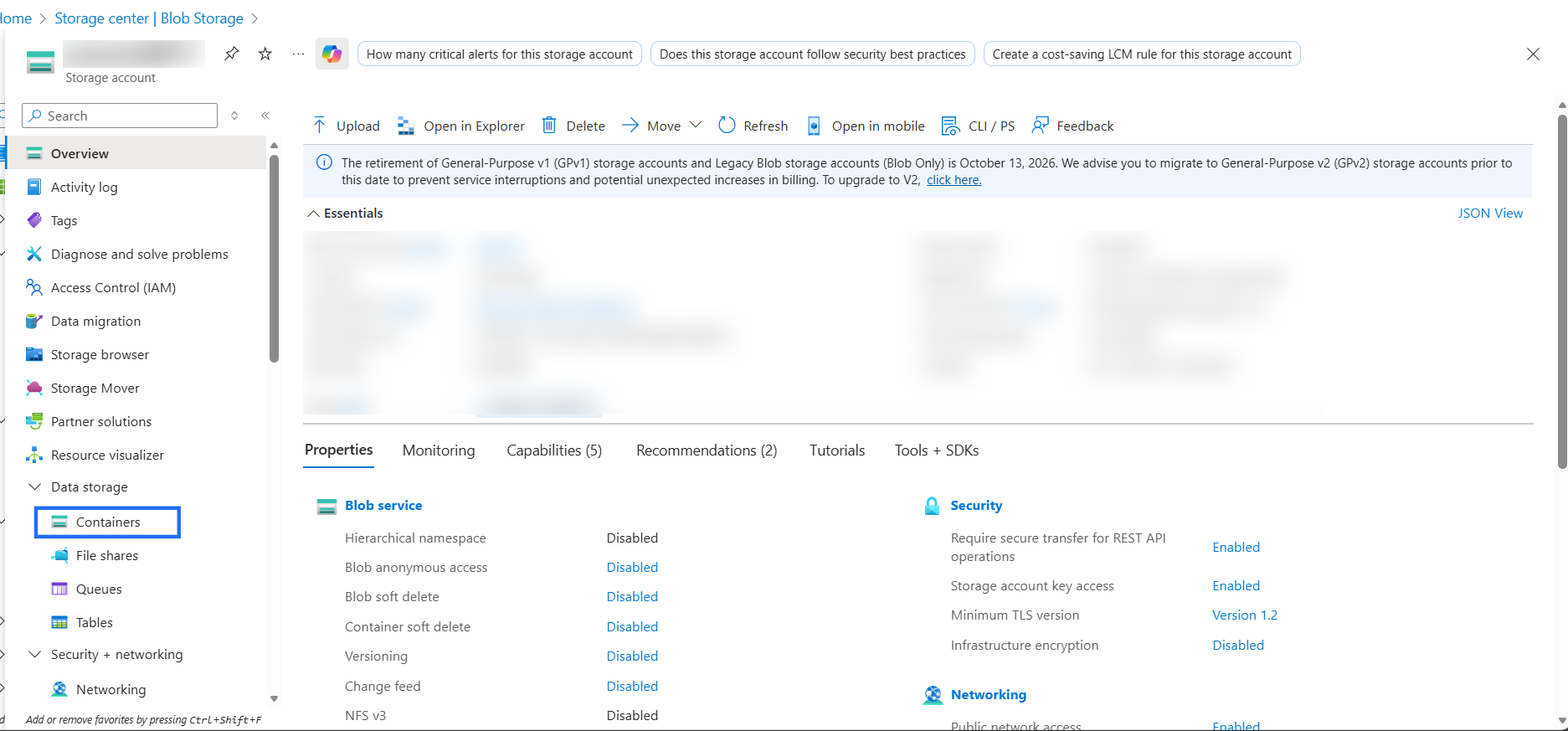
Task: Pin the storage account to dashboard
Action: (x=232, y=54)
